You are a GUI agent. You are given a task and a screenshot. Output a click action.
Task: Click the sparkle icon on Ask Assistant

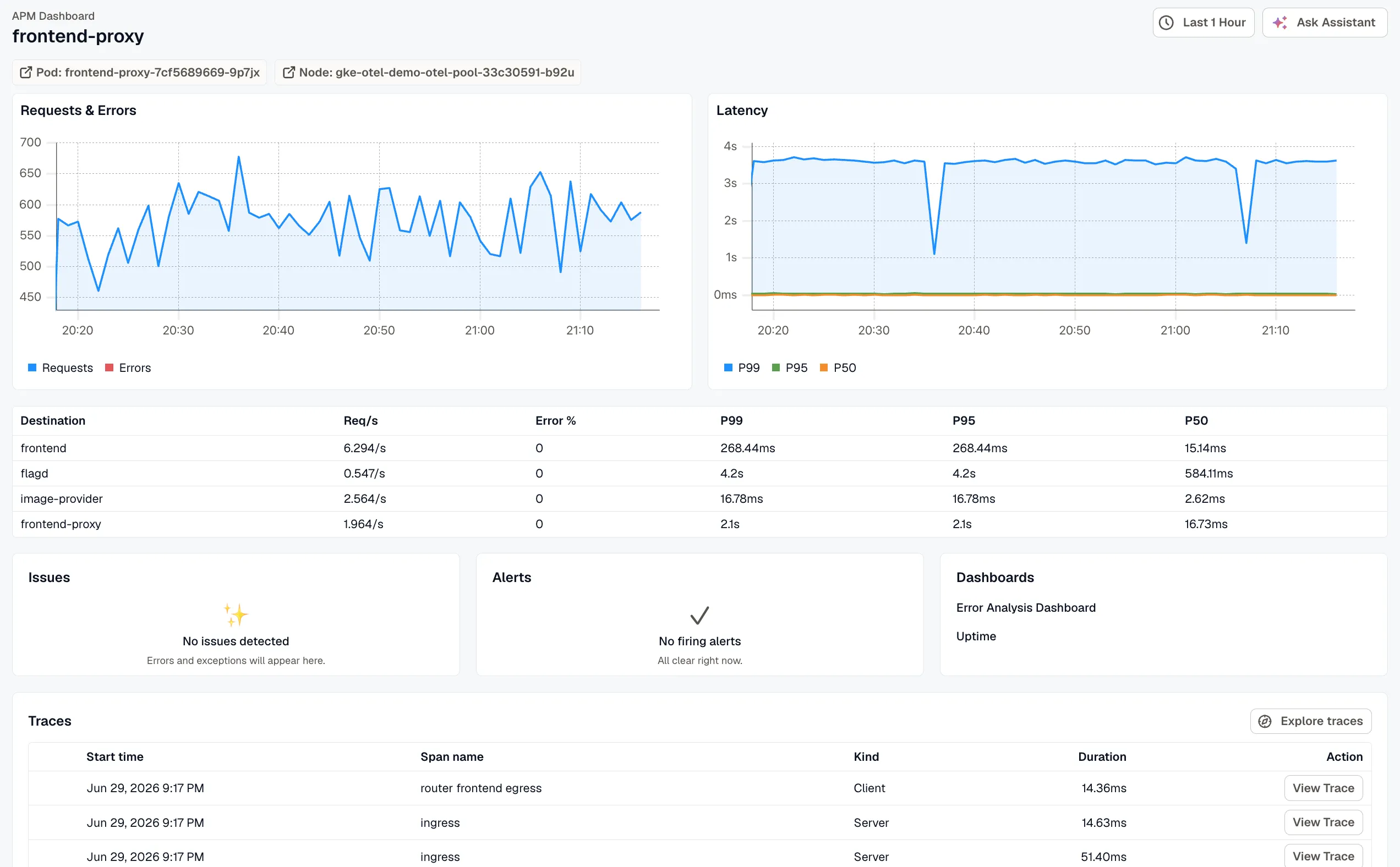(x=1279, y=23)
